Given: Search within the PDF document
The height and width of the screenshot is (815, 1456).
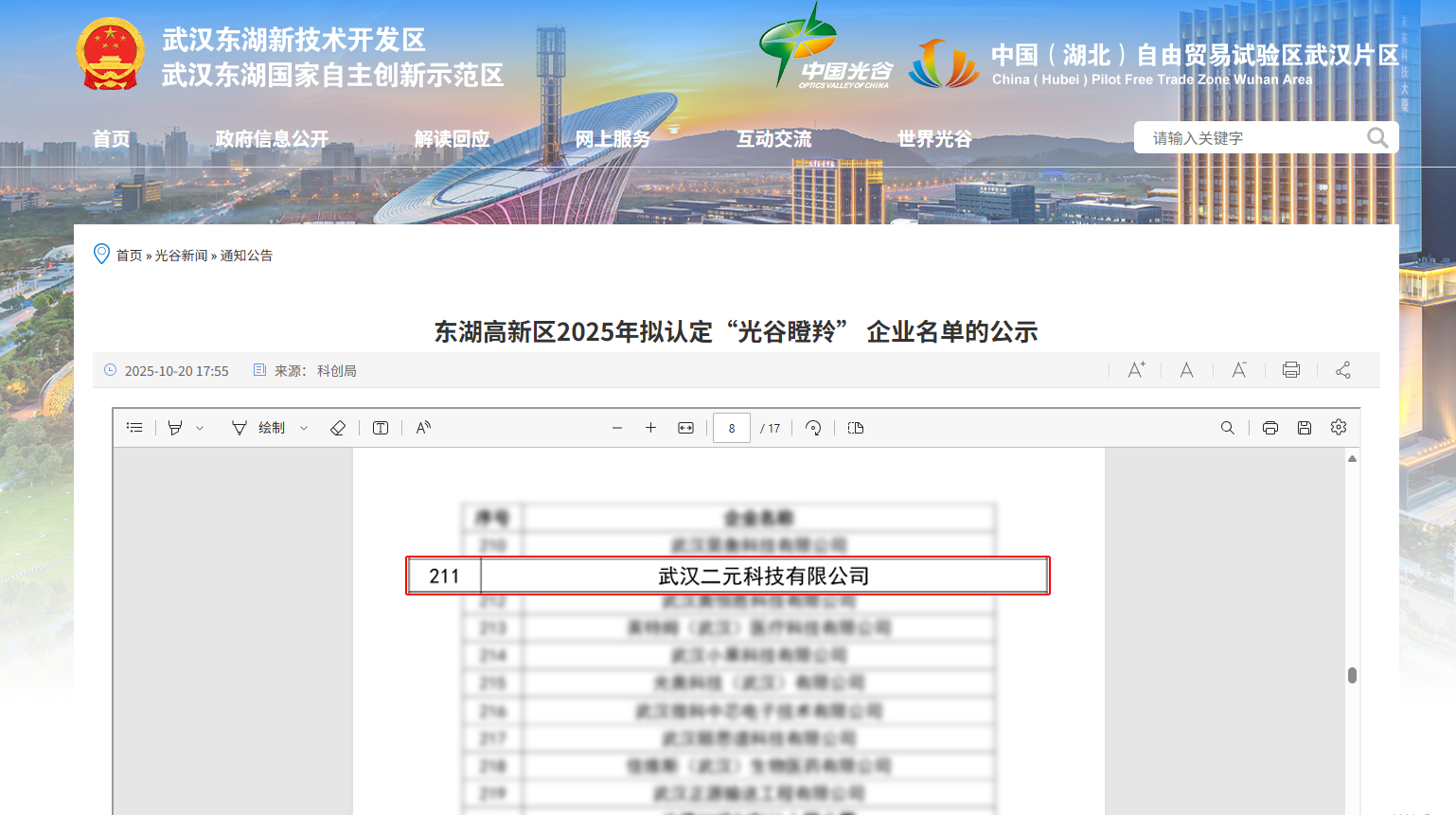Looking at the screenshot, I should tap(1227, 428).
